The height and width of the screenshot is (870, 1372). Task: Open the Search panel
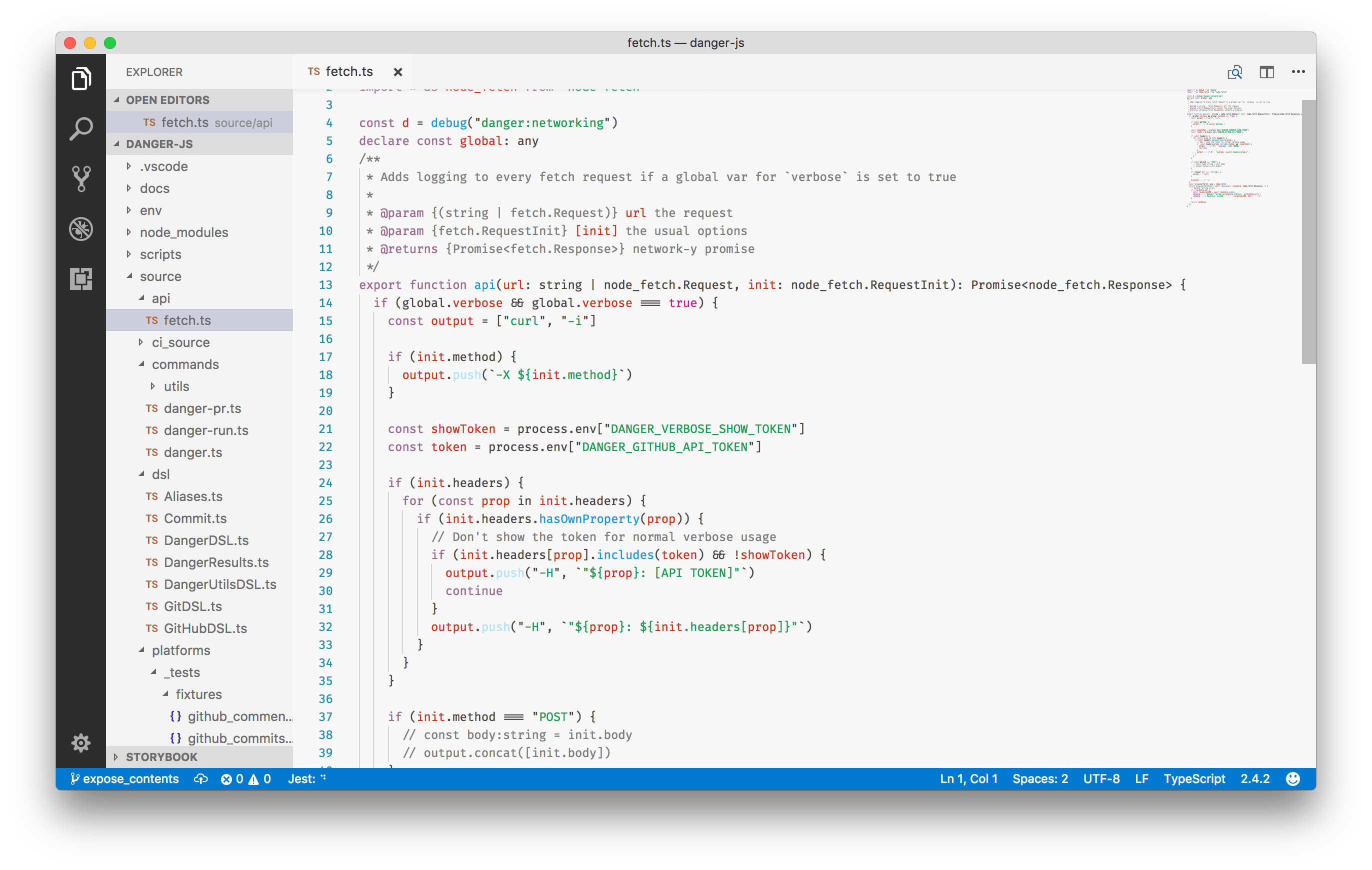(80, 129)
